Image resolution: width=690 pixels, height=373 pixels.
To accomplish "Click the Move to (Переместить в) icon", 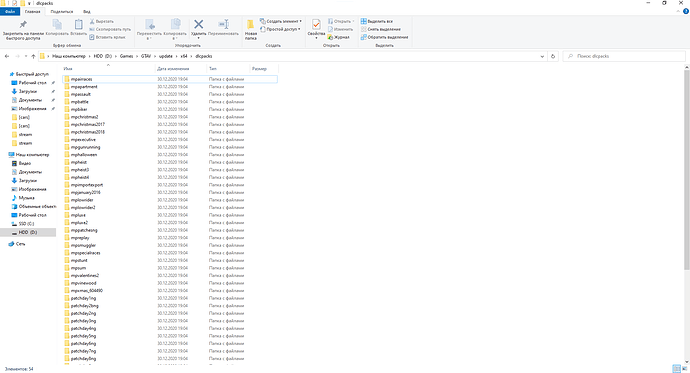I will [150, 24].
